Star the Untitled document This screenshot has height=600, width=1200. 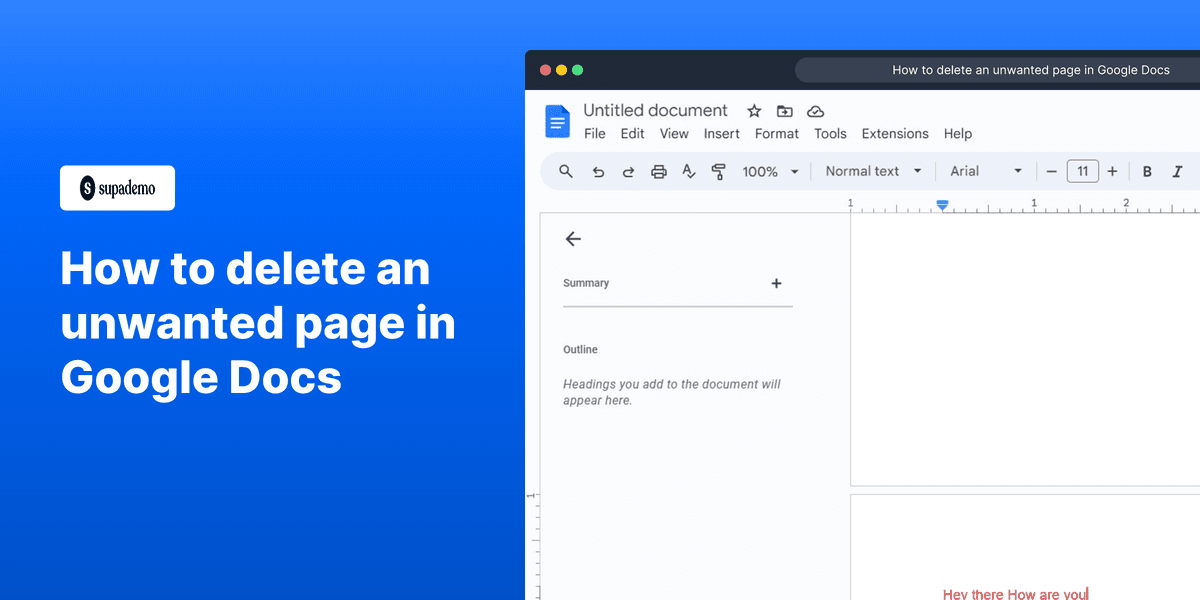click(x=753, y=111)
